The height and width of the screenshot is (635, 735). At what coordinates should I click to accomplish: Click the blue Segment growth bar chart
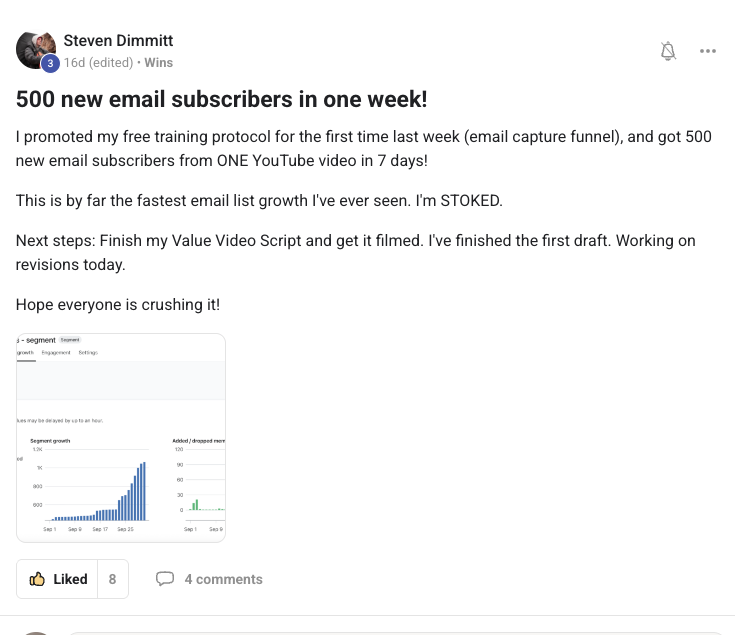[100, 492]
